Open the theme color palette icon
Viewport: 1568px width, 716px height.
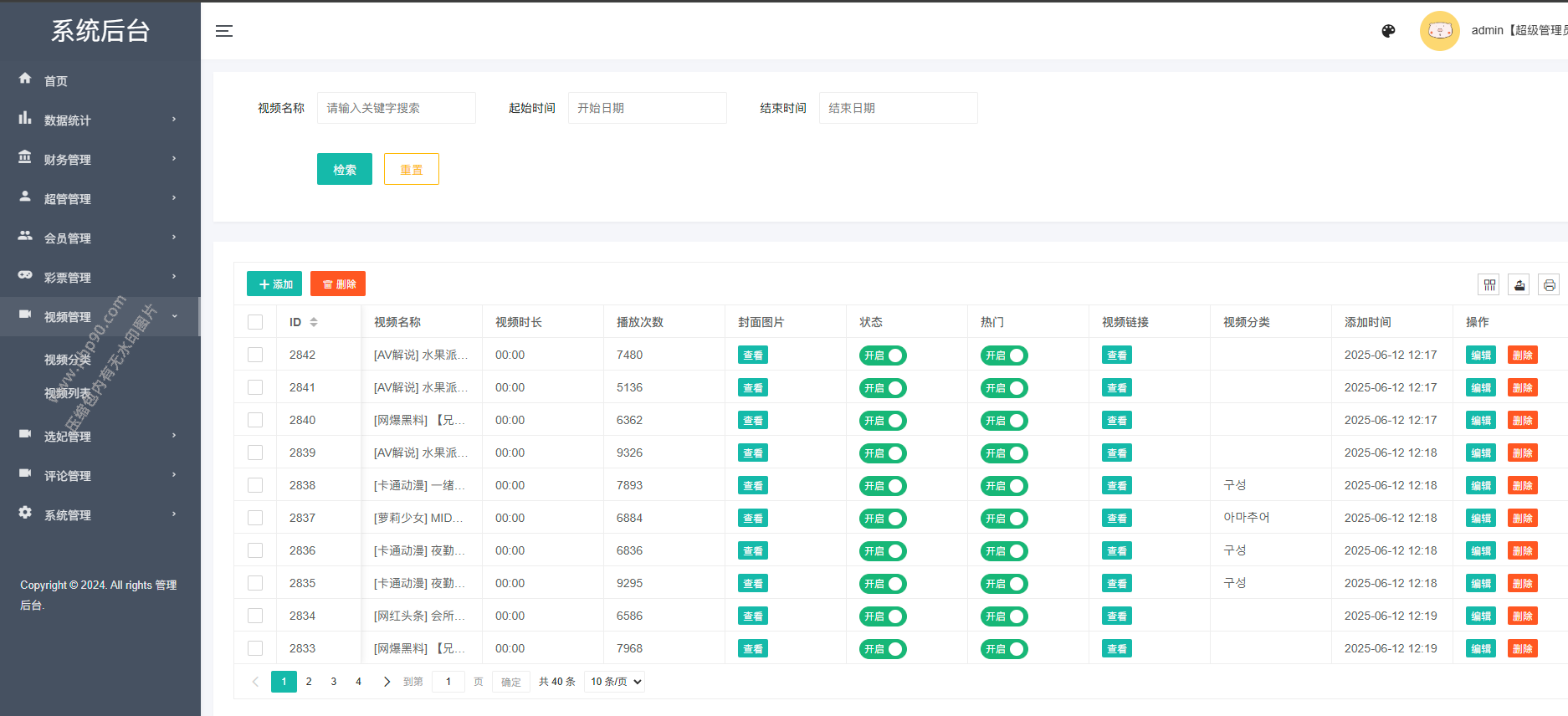coord(1388,31)
